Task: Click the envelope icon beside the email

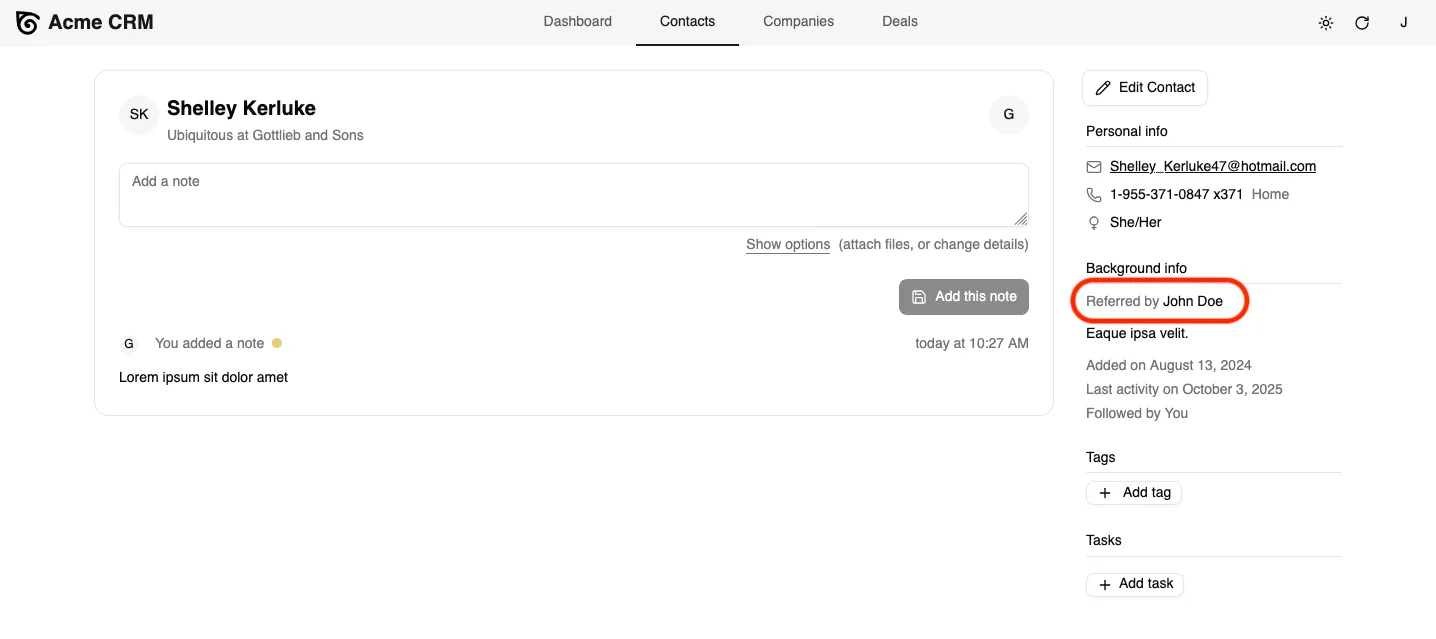Action: (1093, 166)
